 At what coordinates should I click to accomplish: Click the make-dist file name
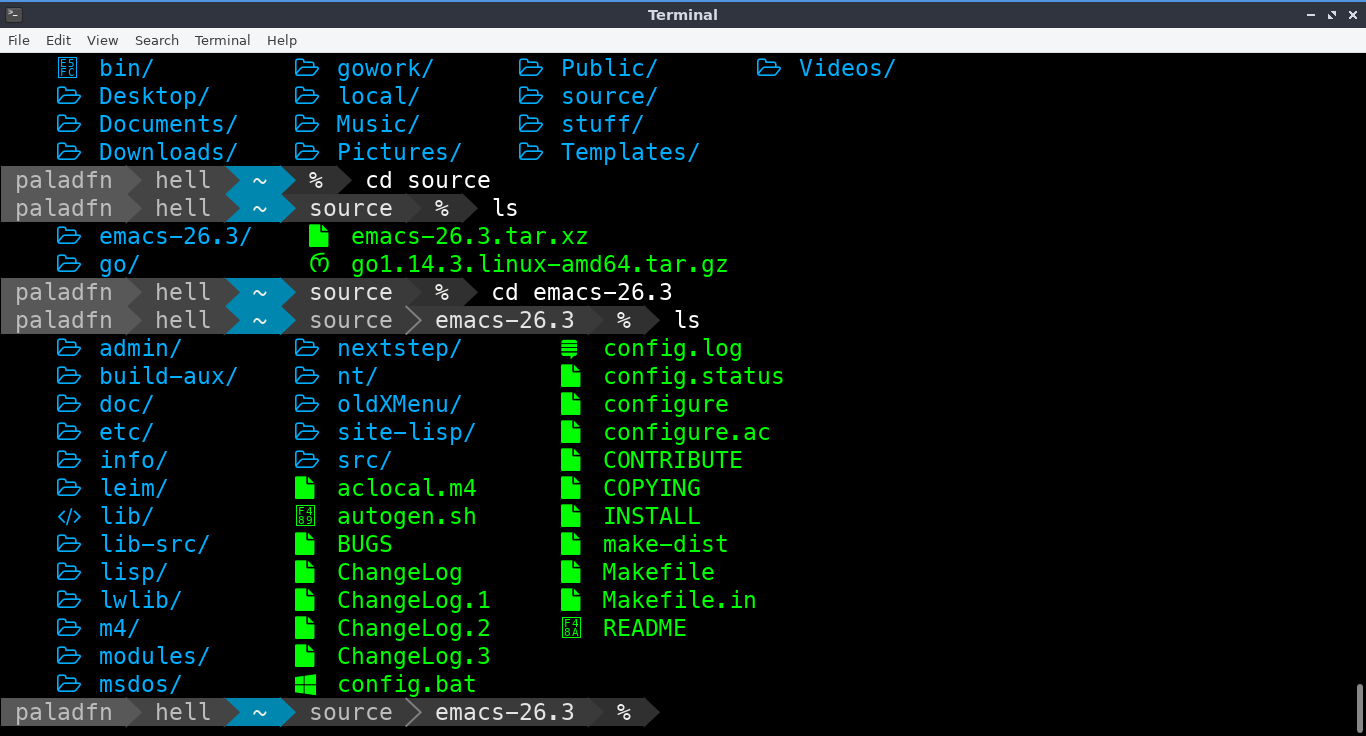click(x=666, y=544)
